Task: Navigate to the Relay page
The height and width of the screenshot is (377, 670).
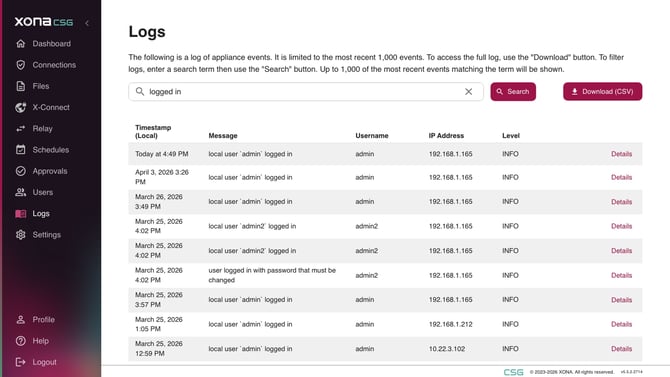Action: (42, 129)
